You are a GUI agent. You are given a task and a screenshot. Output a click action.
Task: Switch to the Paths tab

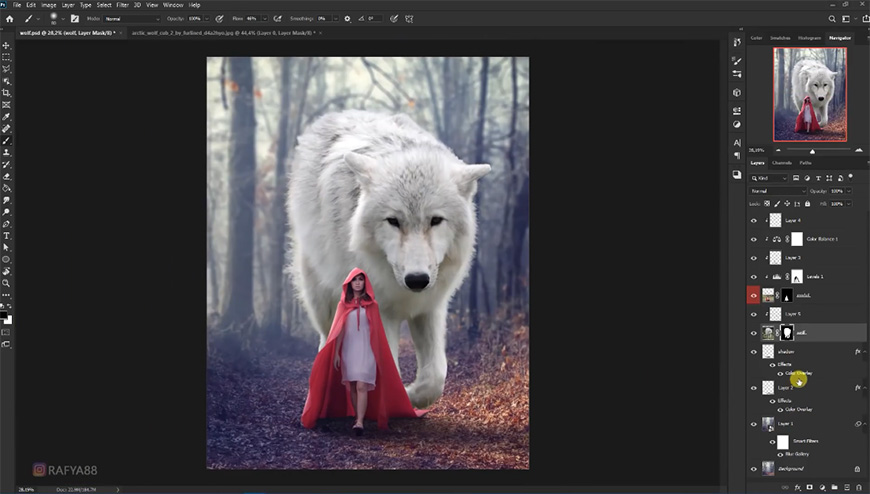pyautogui.click(x=806, y=163)
